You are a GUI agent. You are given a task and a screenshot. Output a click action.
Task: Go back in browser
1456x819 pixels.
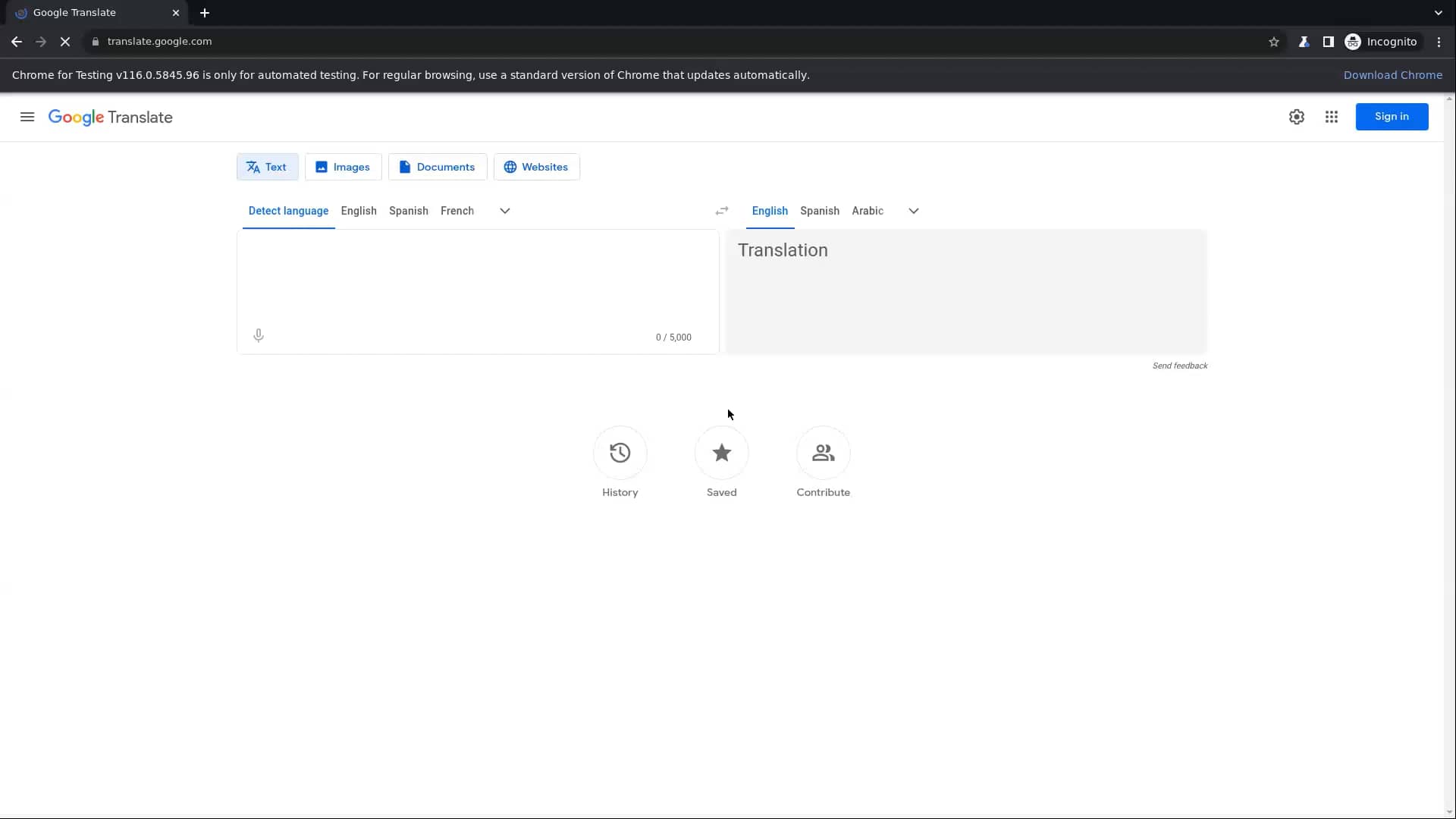point(17,42)
